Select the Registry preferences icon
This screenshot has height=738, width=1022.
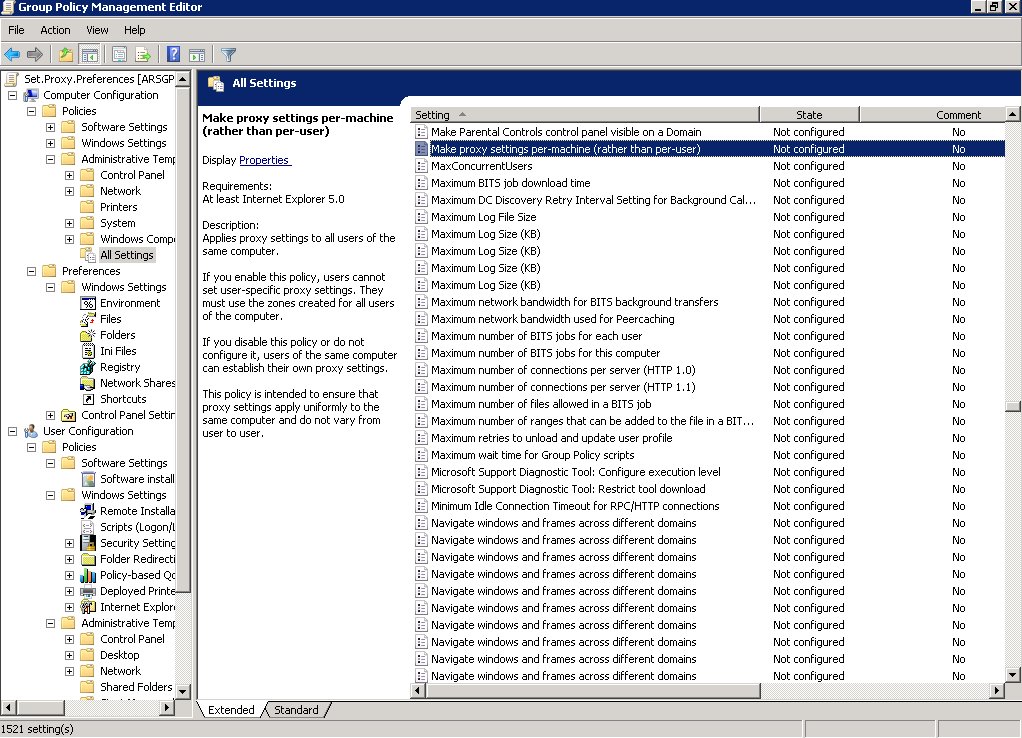tap(88, 367)
